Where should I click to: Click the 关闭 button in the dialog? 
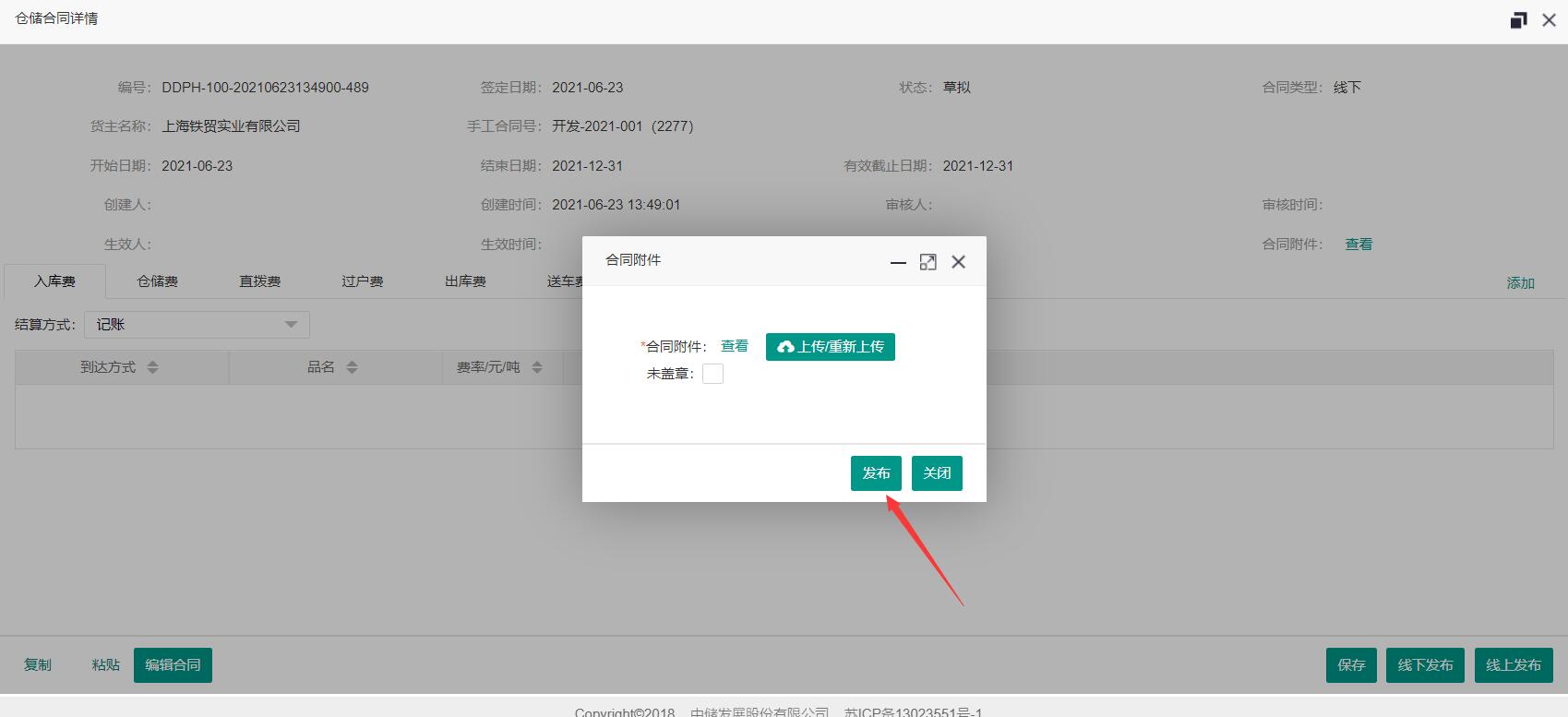(937, 473)
